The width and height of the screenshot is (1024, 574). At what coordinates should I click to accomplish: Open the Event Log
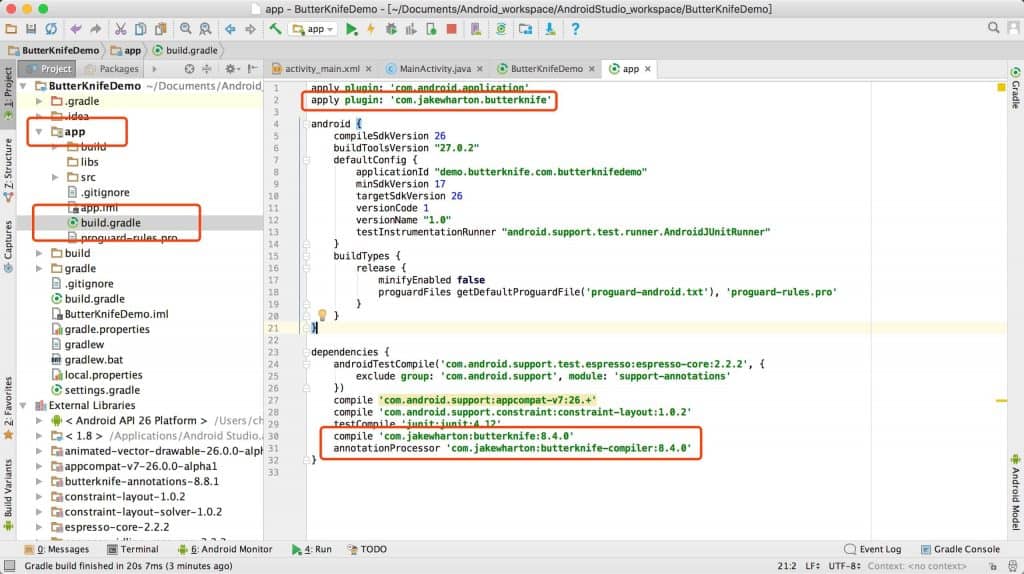pyautogui.click(x=872, y=549)
